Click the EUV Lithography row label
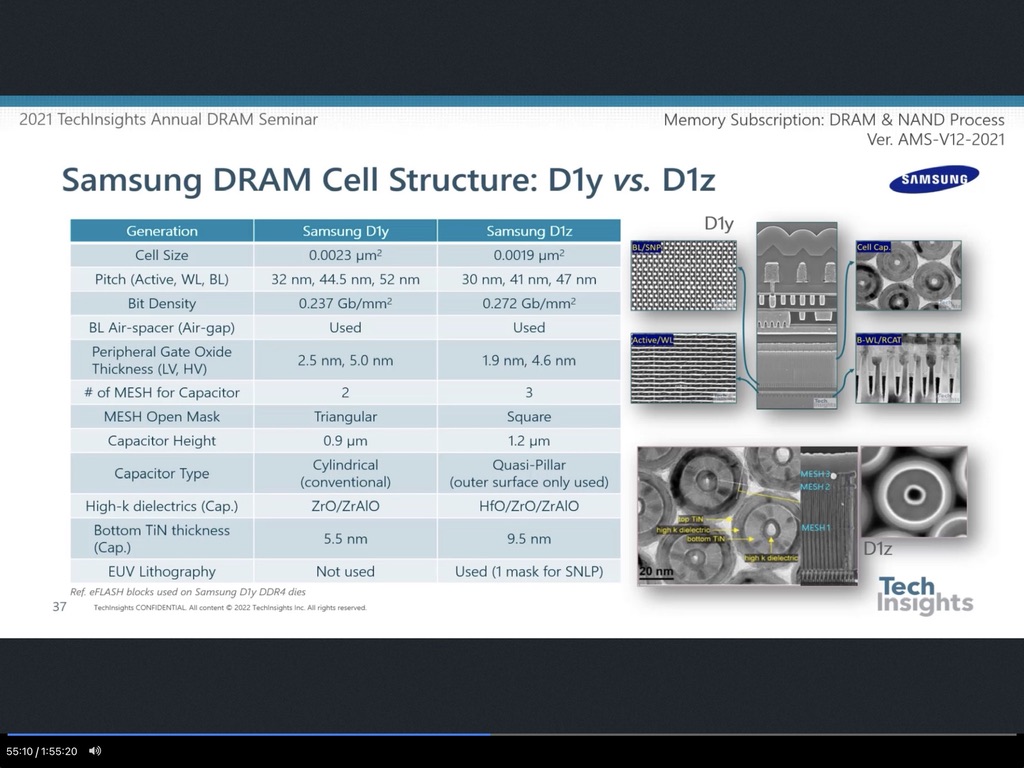Viewport: 1024px width, 768px height. point(162,571)
